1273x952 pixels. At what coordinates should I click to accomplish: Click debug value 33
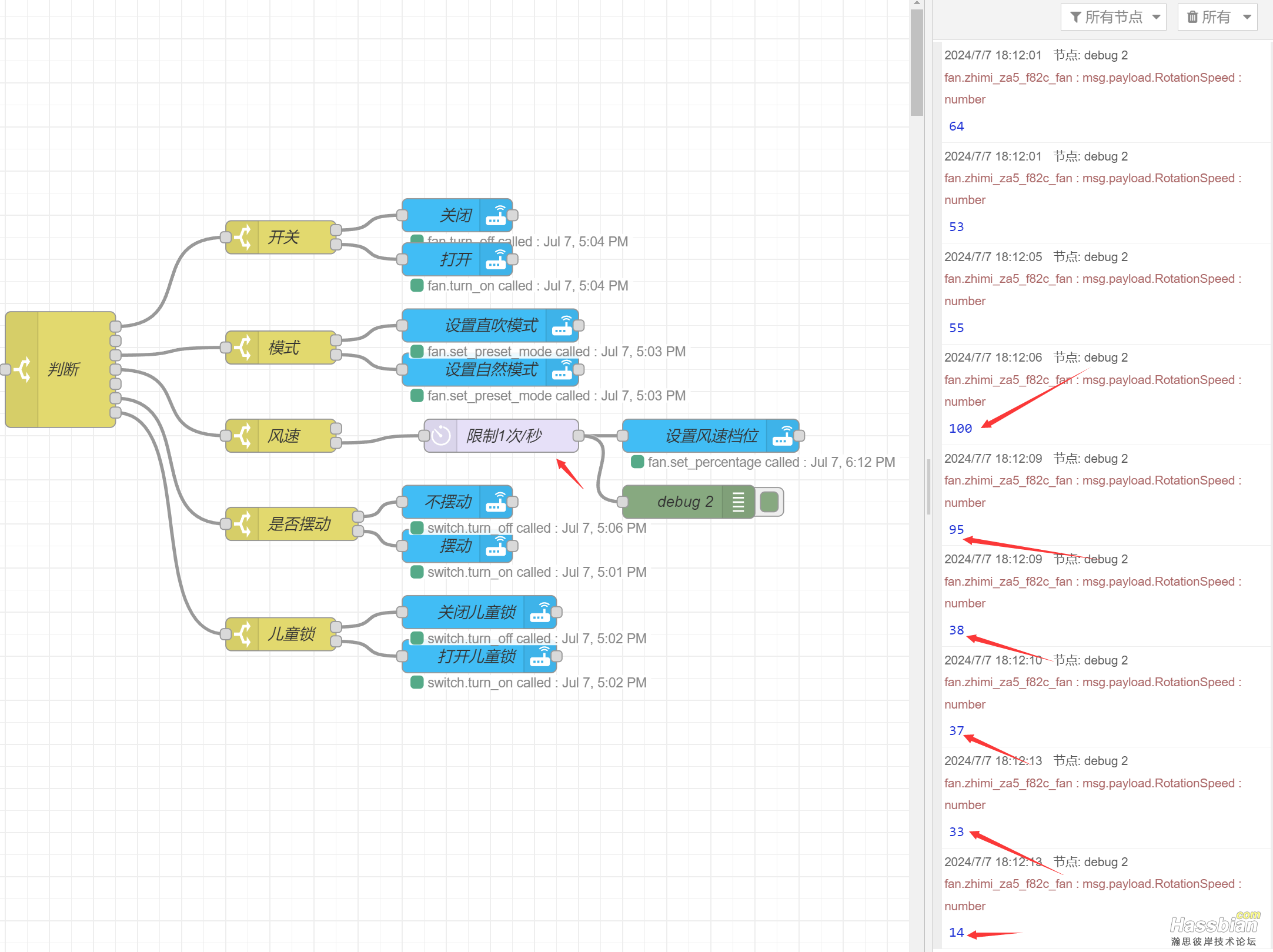[957, 832]
